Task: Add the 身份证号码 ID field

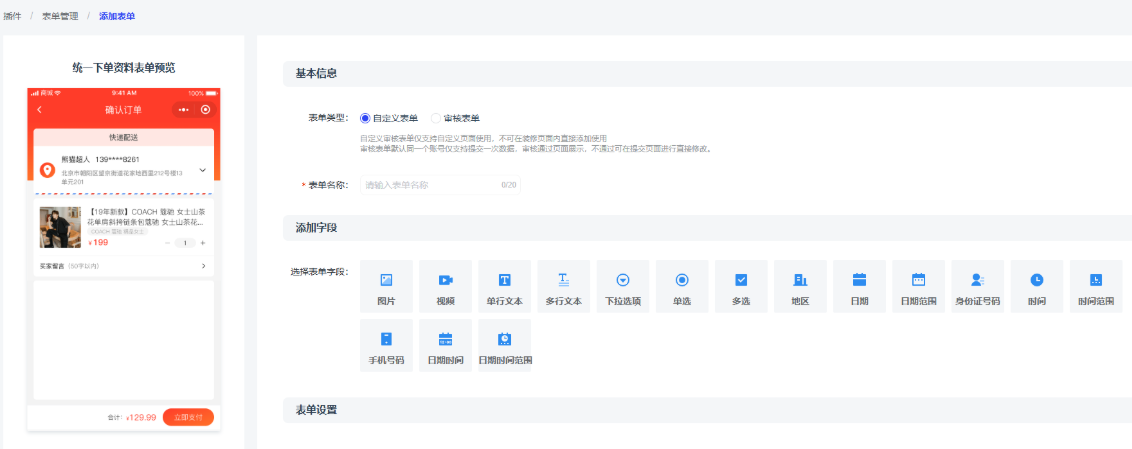Action: click(x=977, y=286)
